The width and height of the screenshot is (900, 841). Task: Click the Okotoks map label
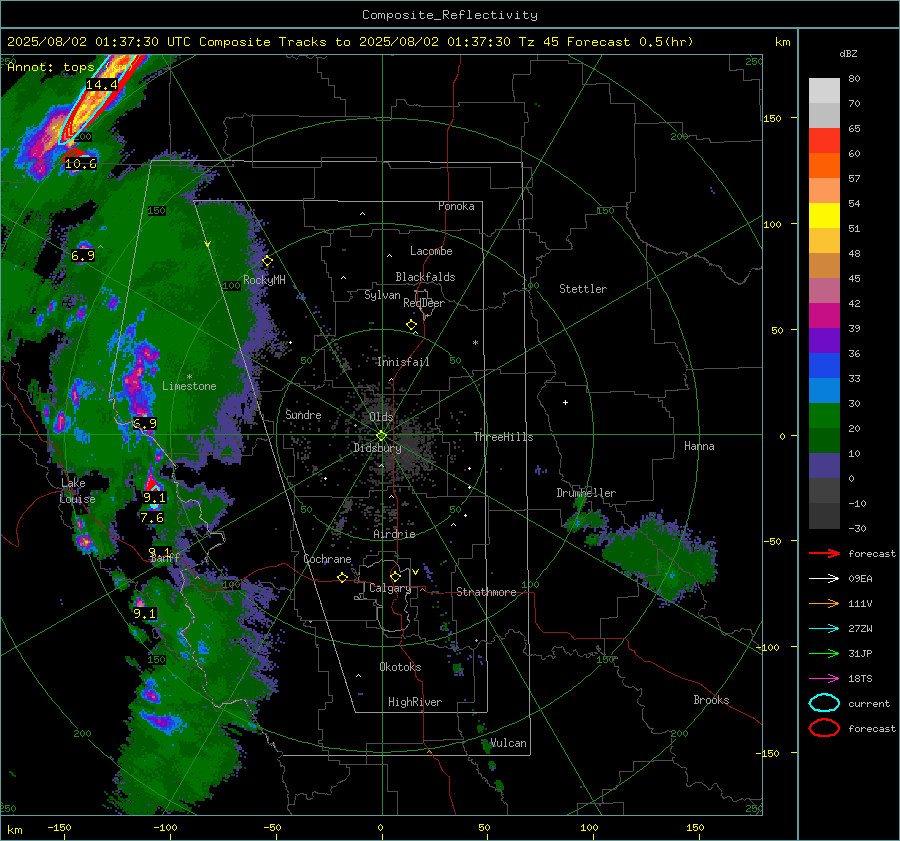(400, 667)
